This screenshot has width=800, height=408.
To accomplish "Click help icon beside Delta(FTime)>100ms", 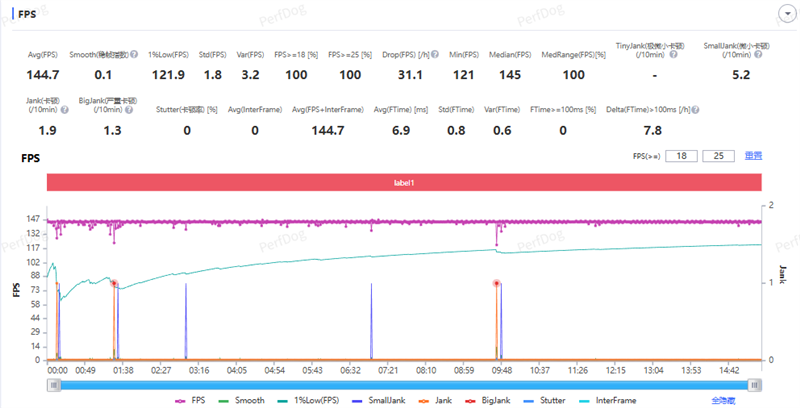I will [x=694, y=110].
